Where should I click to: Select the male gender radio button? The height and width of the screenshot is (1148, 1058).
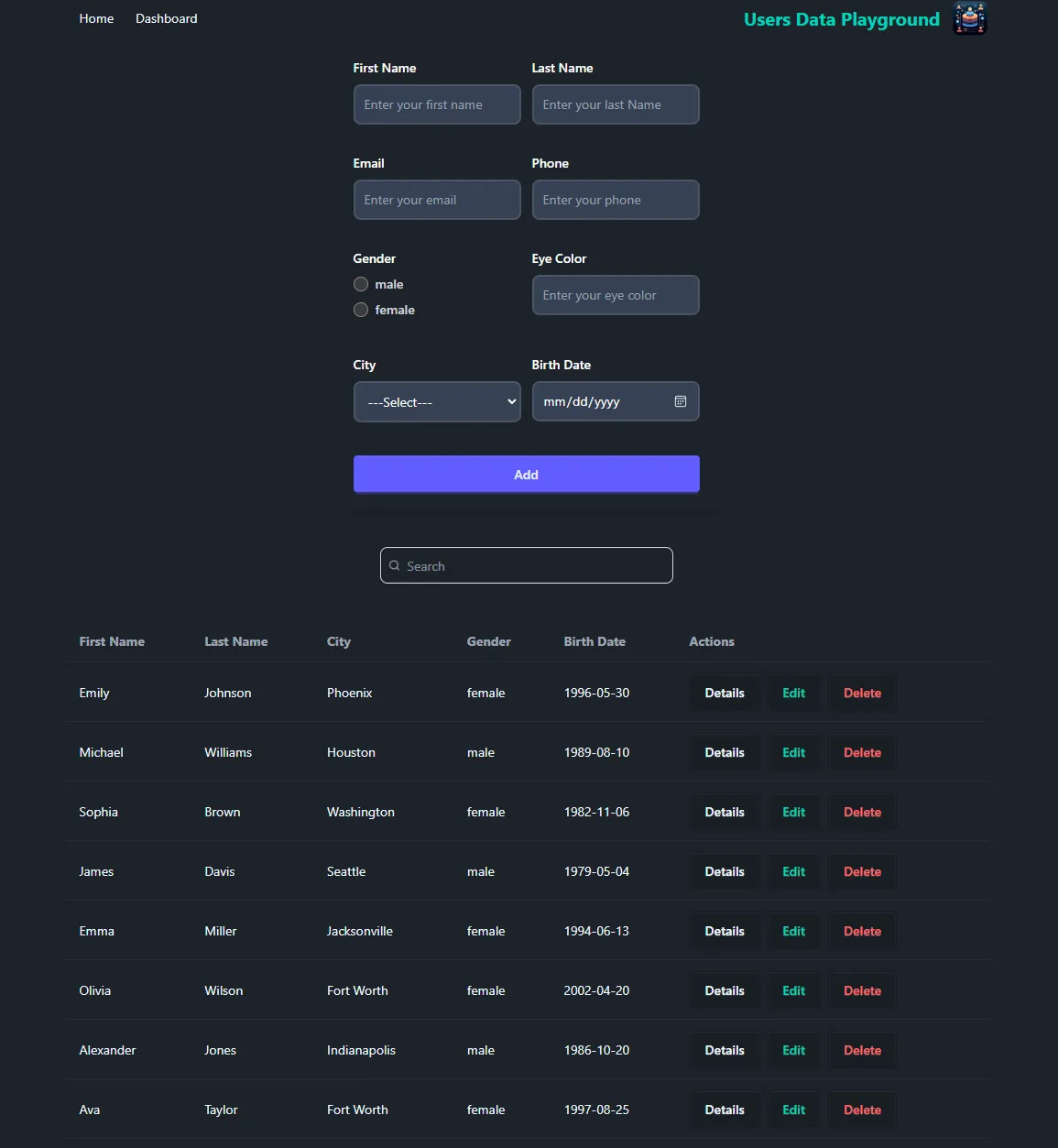pyautogui.click(x=360, y=284)
